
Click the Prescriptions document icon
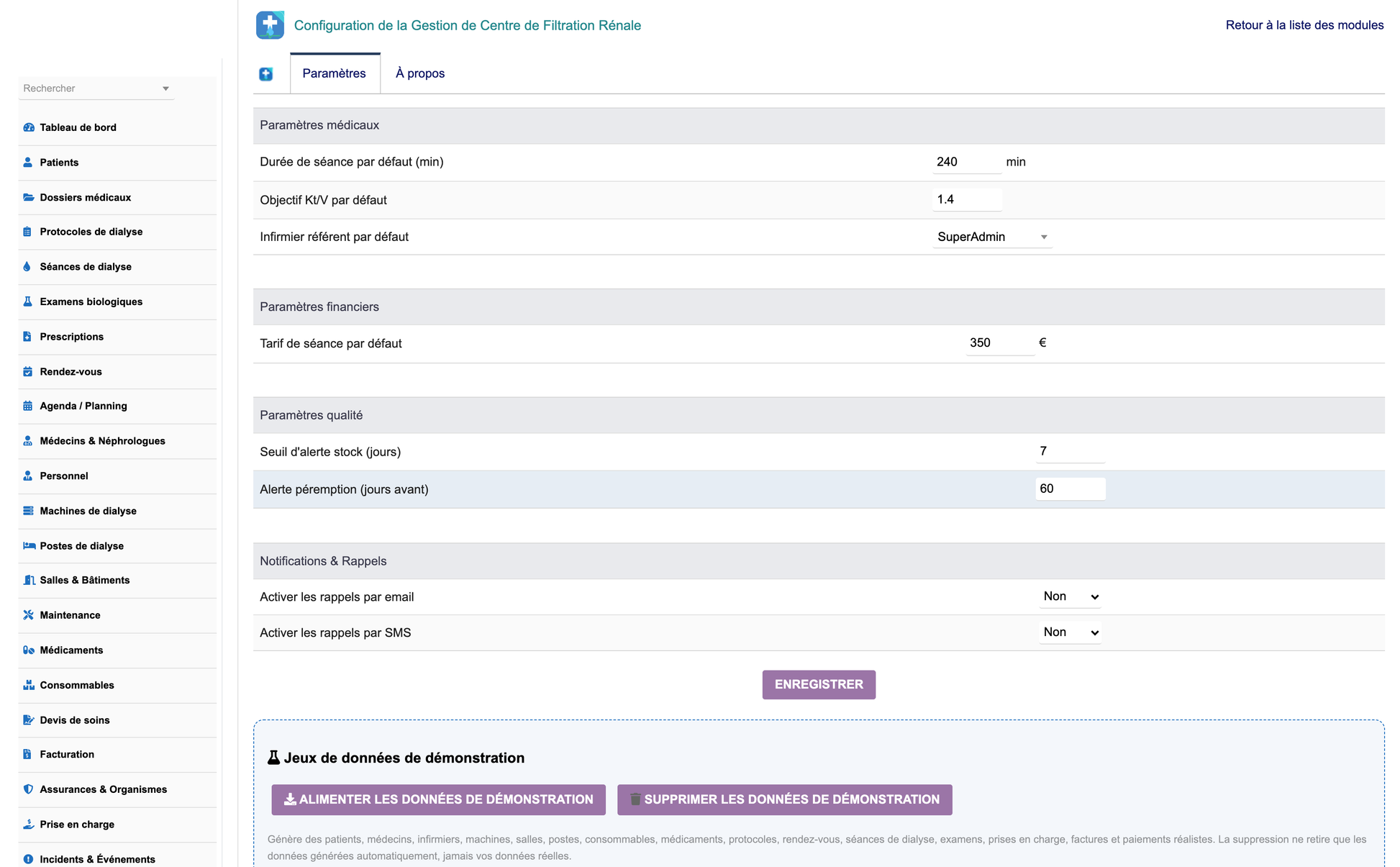27,337
